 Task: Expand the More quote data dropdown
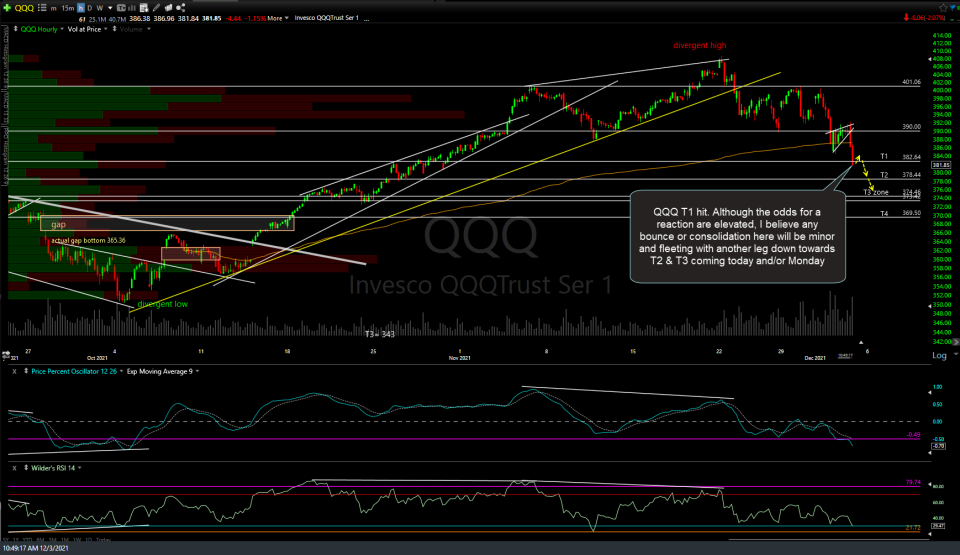278,18
